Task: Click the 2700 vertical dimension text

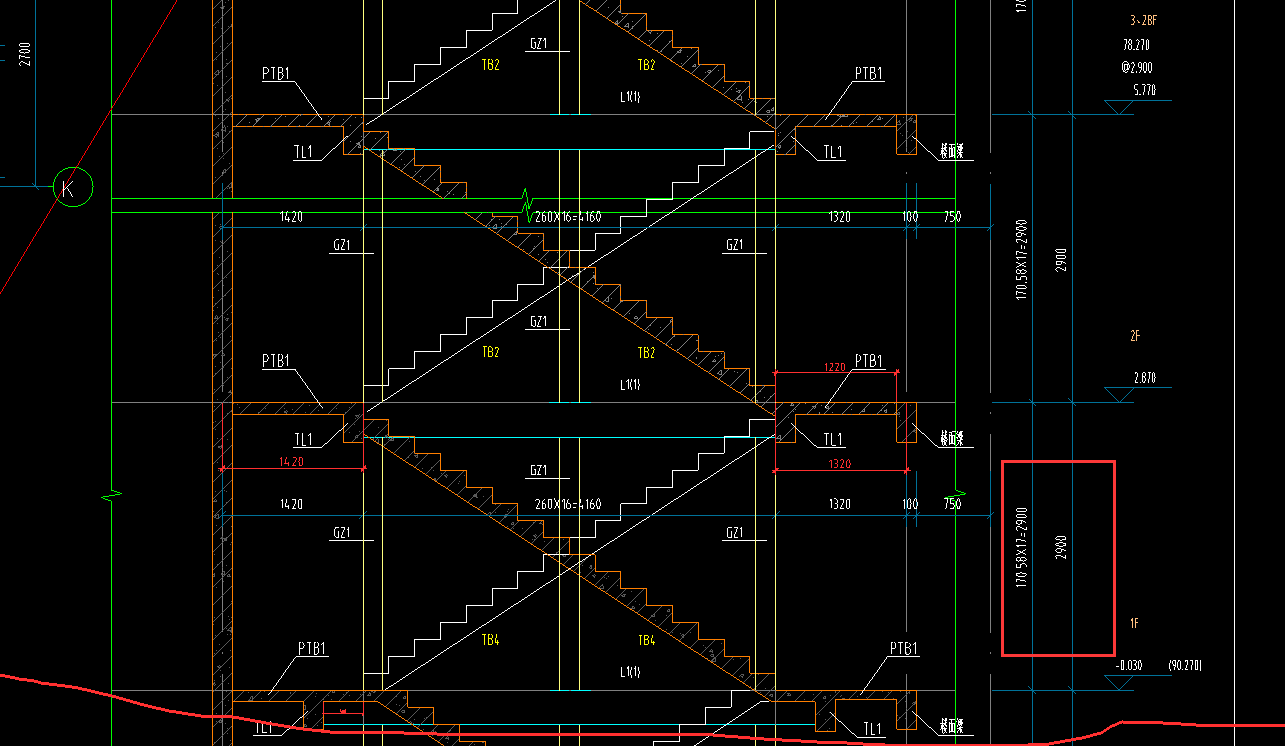Action: 26,52
